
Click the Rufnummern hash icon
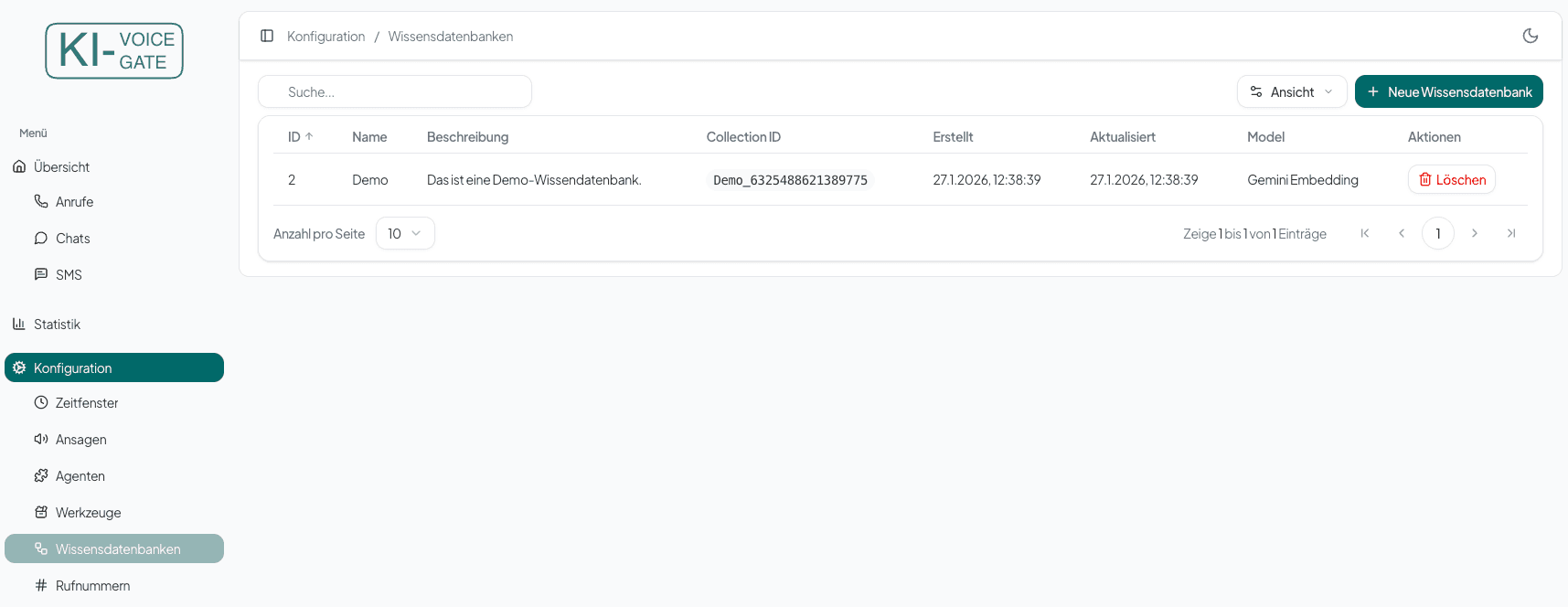pos(41,585)
